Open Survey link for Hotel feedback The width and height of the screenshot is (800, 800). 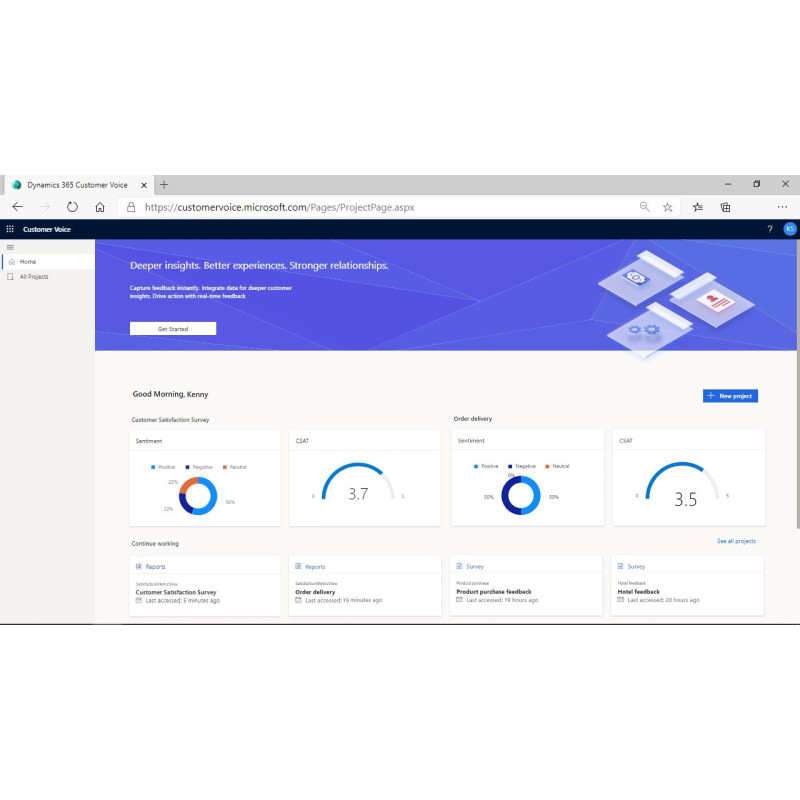click(x=636, y=566)
